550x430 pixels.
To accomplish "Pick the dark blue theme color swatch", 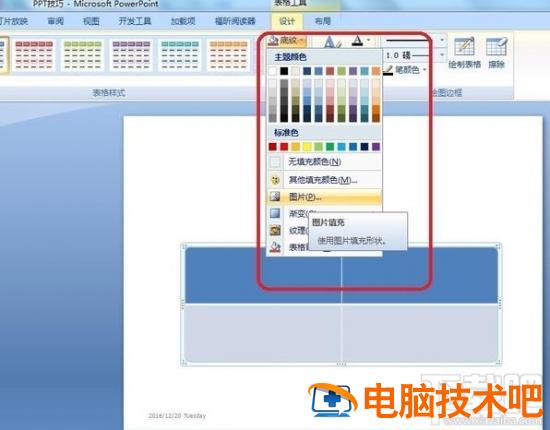I will point(307,71).
